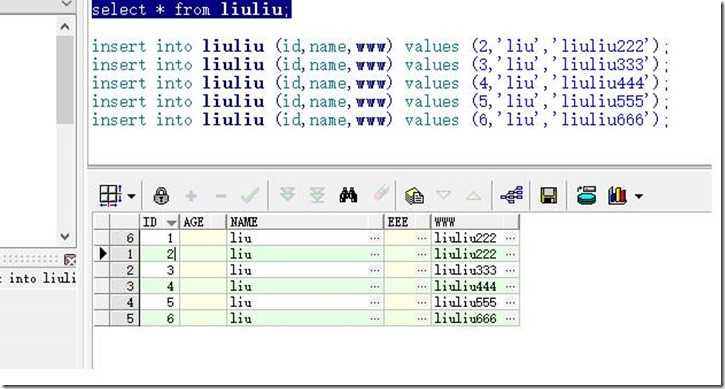Select the EEE column header
The image size is (725, 389).
click(407, 222)
